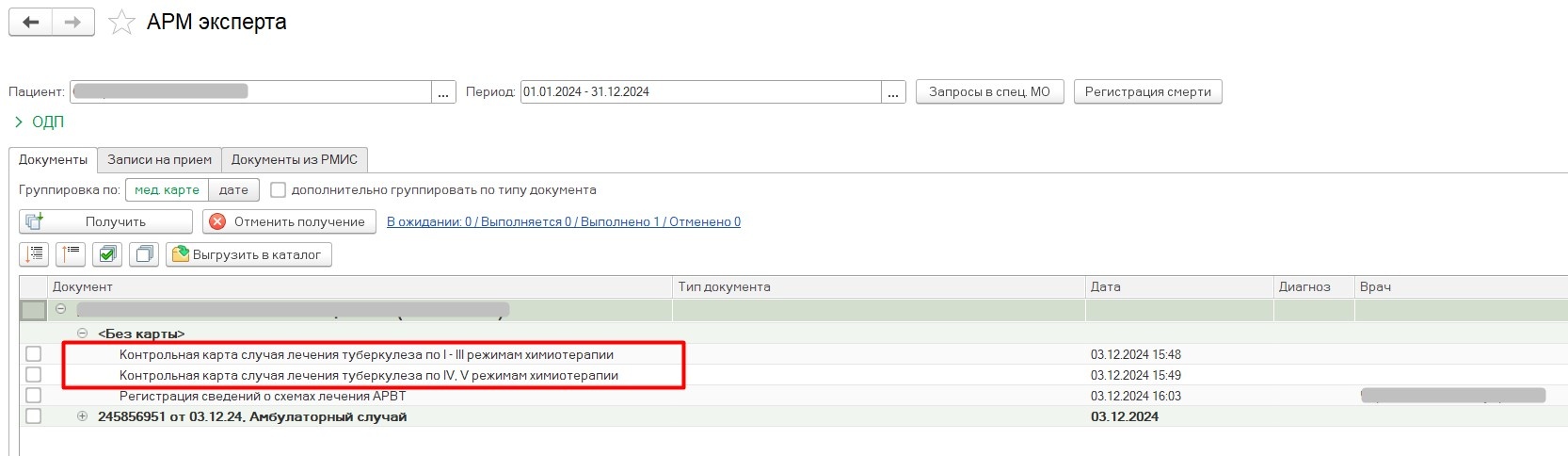The image size is (1568, 456).
Task: Click Выгрузить в каталог export button
Action: pyautogui.click(x=248, y=254)
